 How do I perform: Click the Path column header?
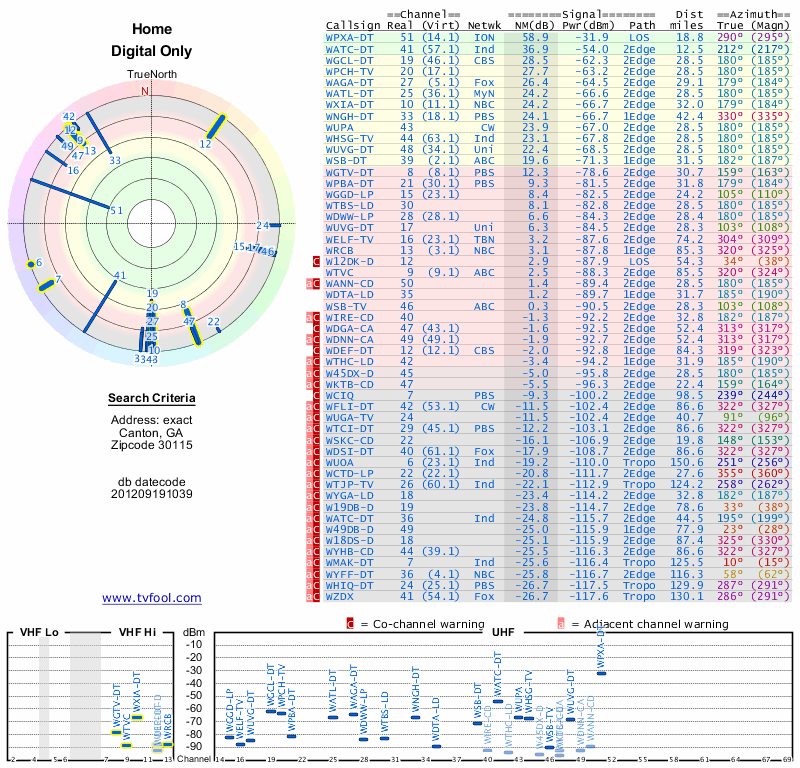[x=642, y=26]
